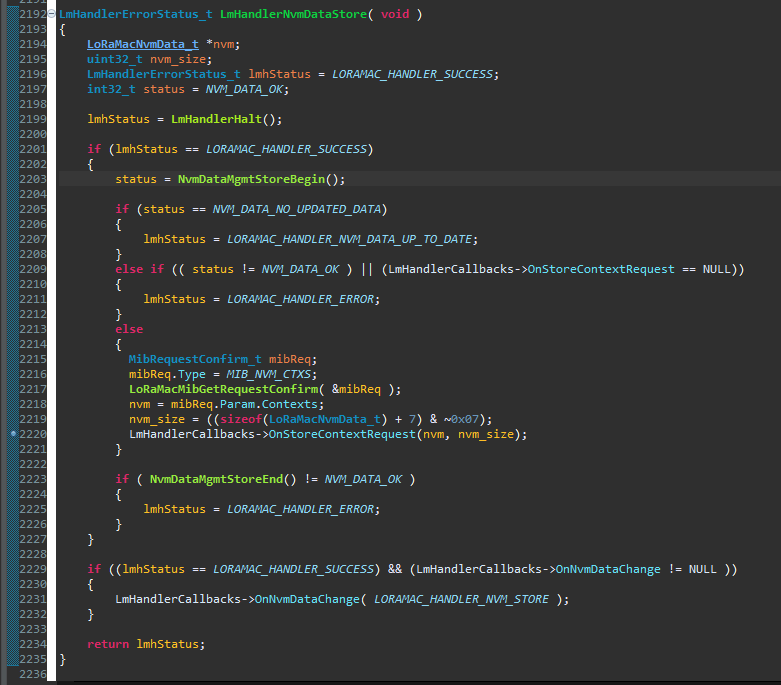Click NULL on line 2209
This screenshot has height=685, width=781.
pos(716,269)
